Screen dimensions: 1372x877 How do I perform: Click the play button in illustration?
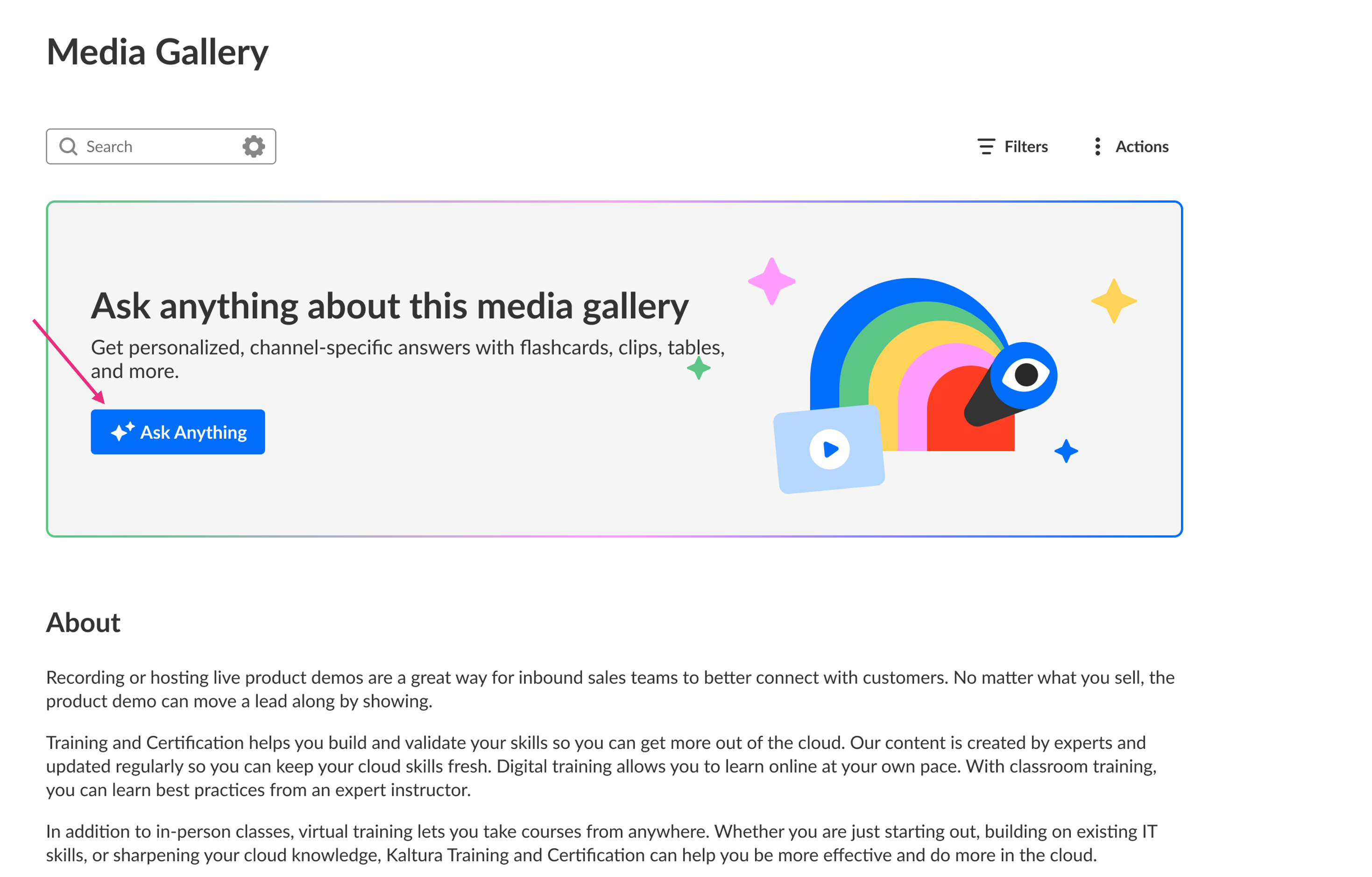tap(829, 449)
